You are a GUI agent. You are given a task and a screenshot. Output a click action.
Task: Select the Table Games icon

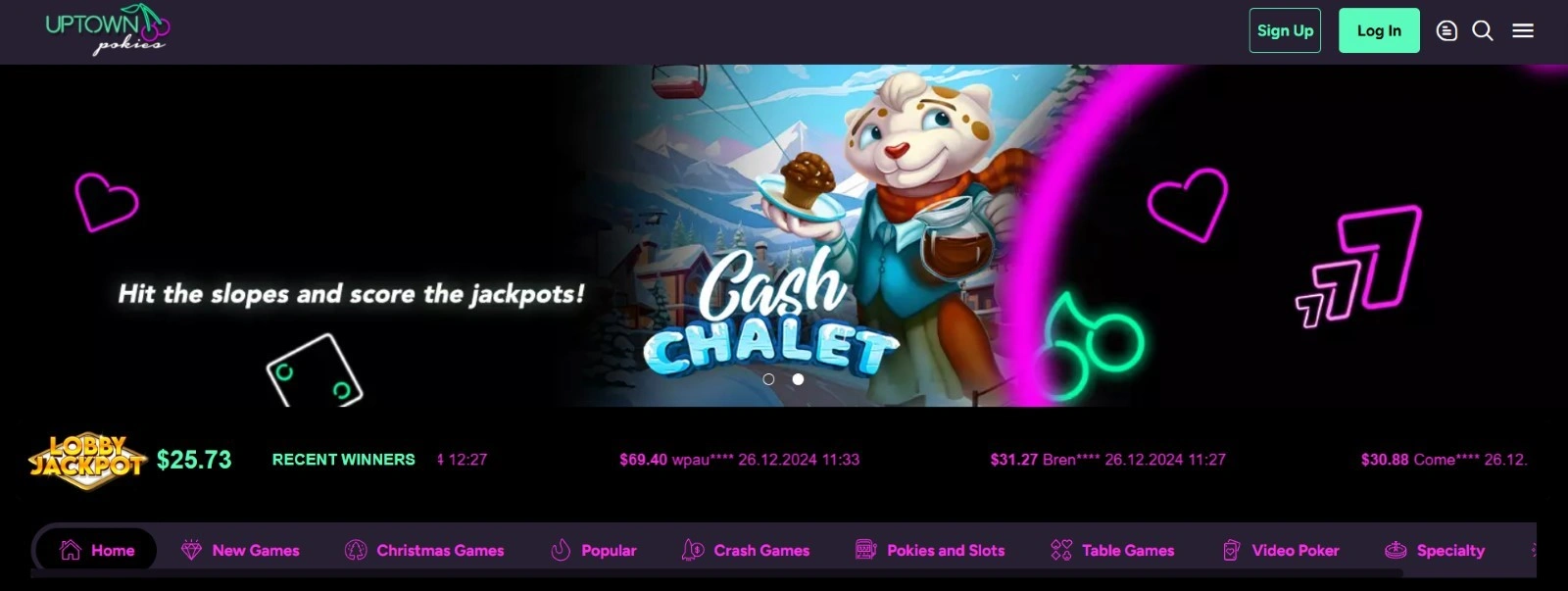(x=1061, y=550)
